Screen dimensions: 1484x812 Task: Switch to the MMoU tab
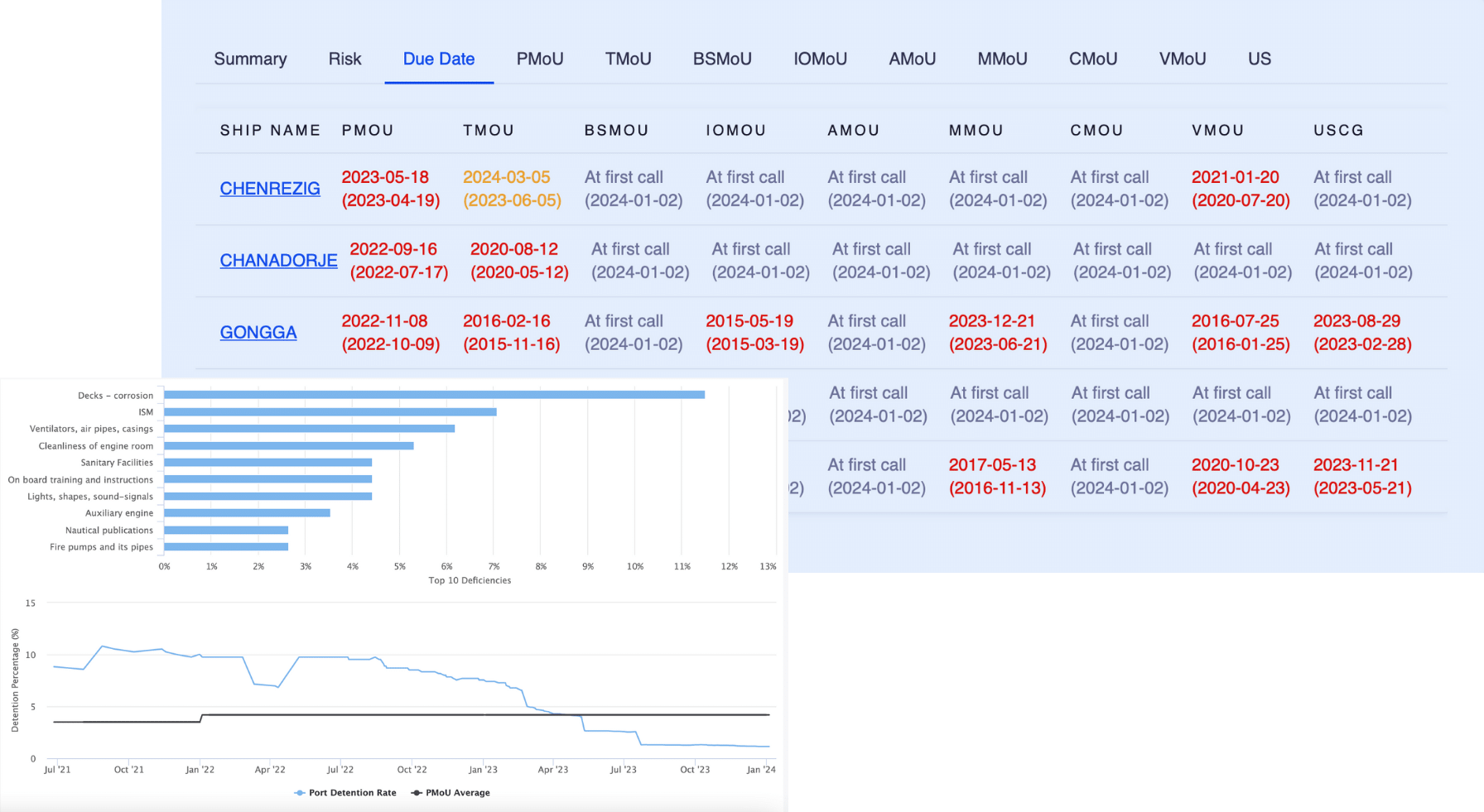pos(1002,59)
